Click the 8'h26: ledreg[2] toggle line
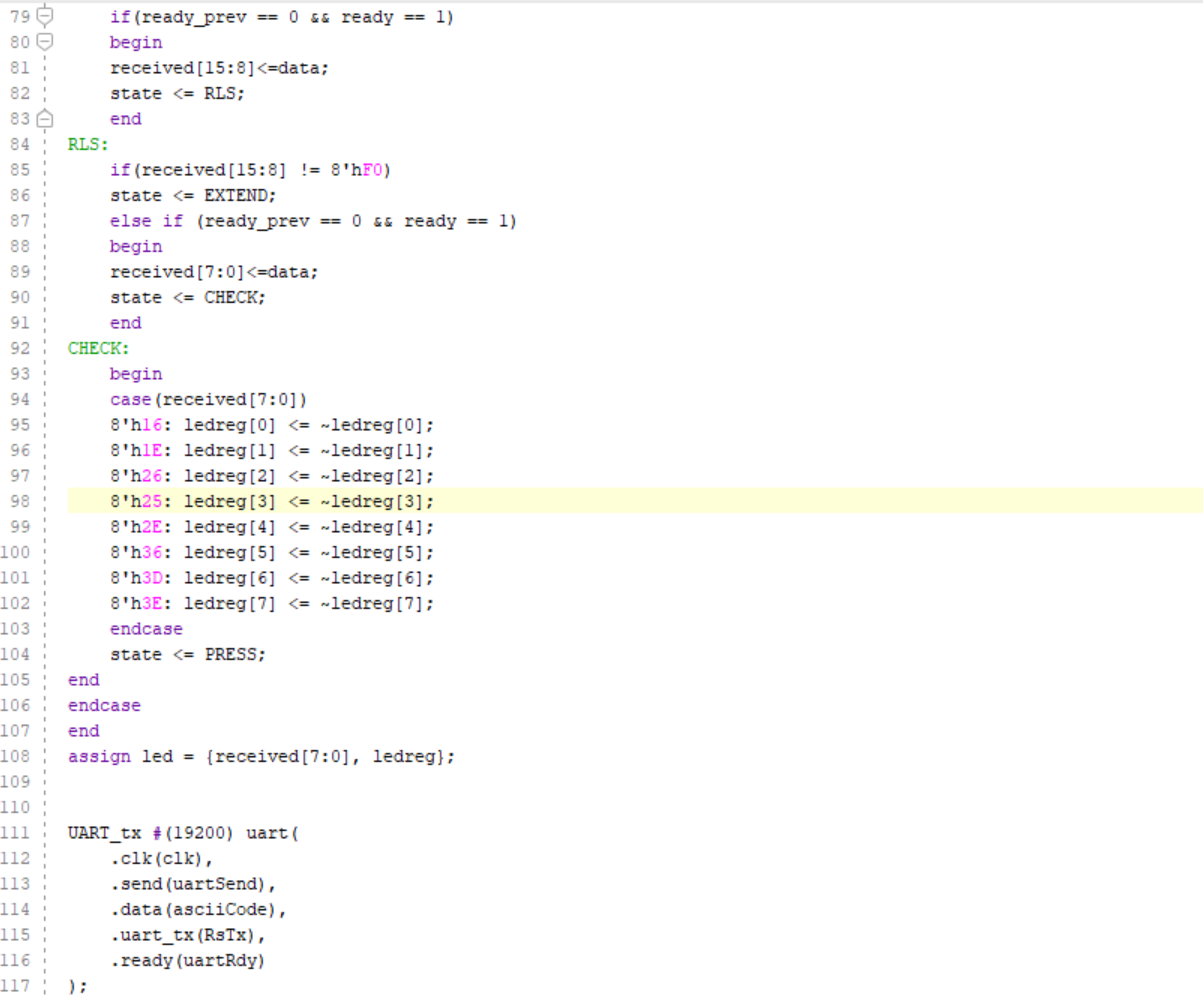Screen dimensions: 1203x999 point(273,475)
